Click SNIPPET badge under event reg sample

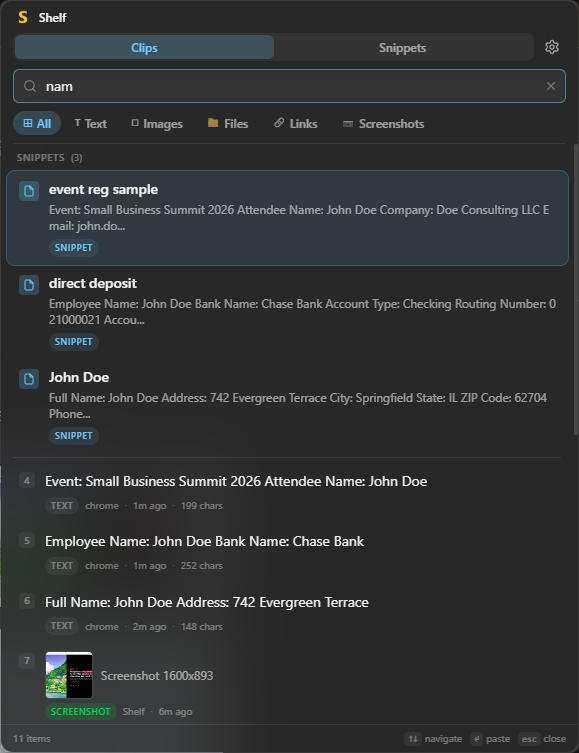(73, 248)
